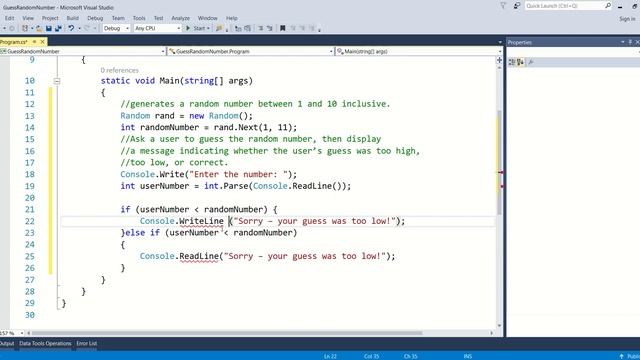Click the Col 35 status bar indicator

click(371, 356)
